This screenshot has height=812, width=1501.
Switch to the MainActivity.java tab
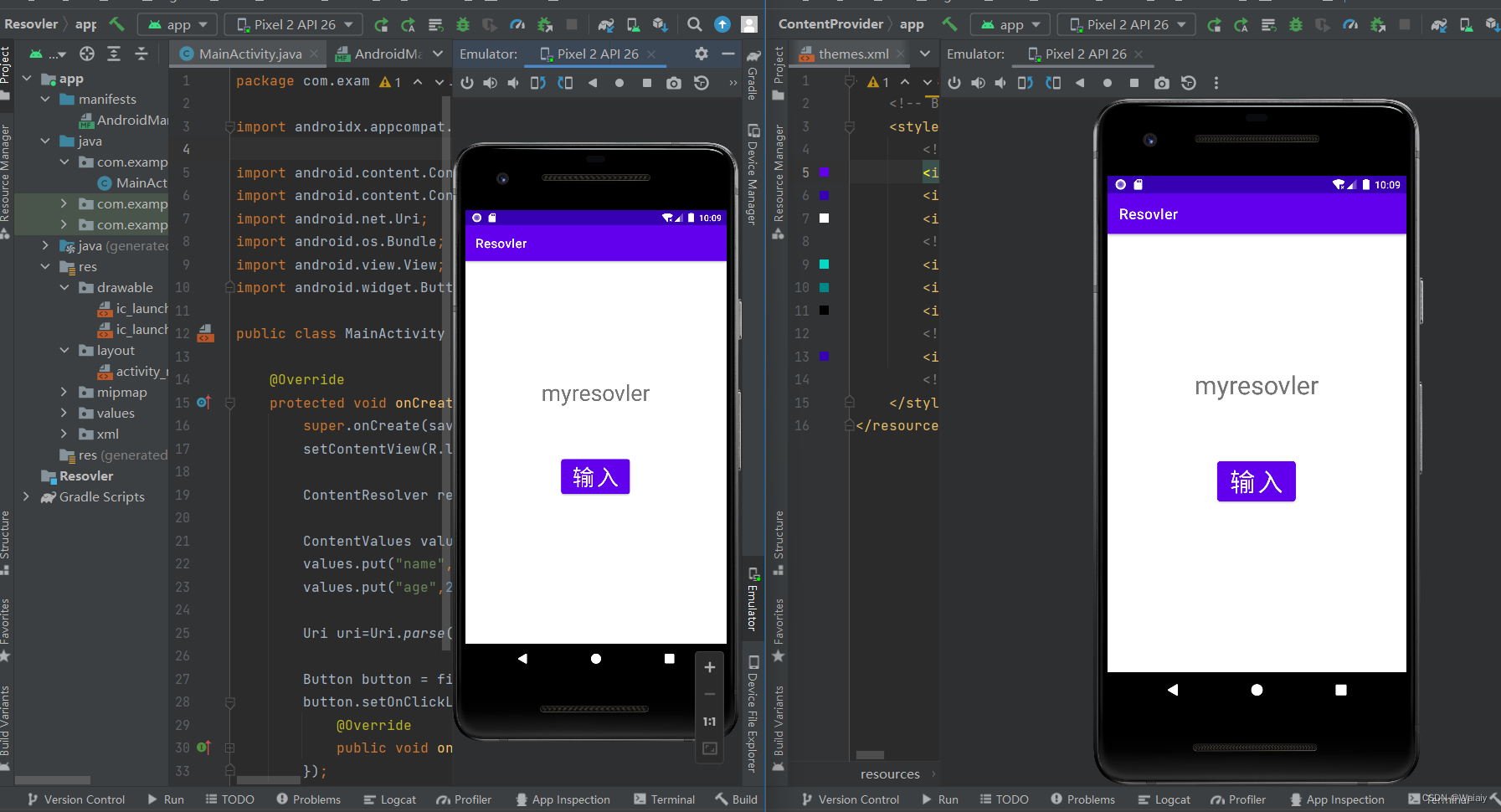tap(247, 53)
